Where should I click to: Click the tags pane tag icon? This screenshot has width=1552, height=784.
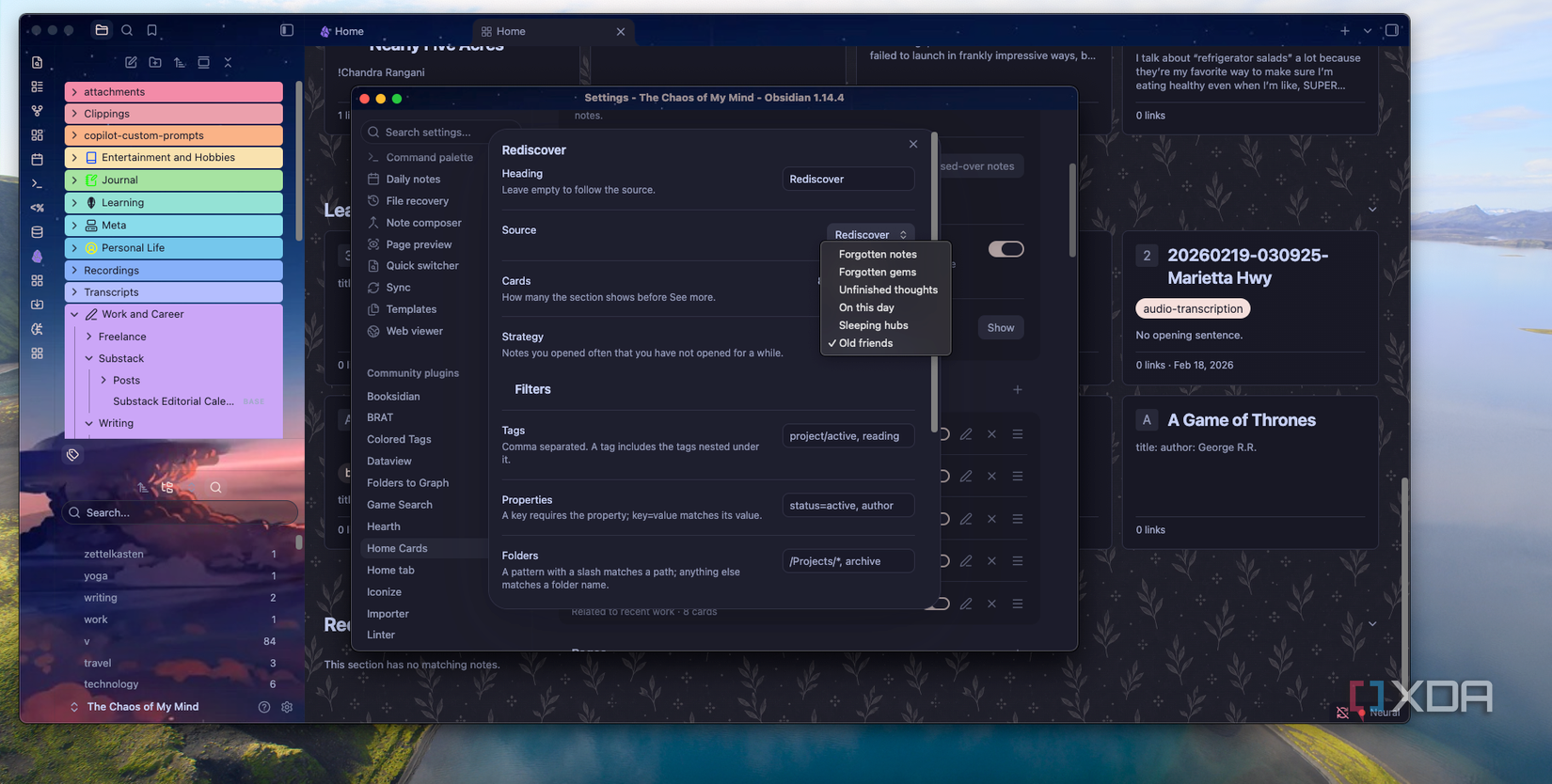point(72,455)
